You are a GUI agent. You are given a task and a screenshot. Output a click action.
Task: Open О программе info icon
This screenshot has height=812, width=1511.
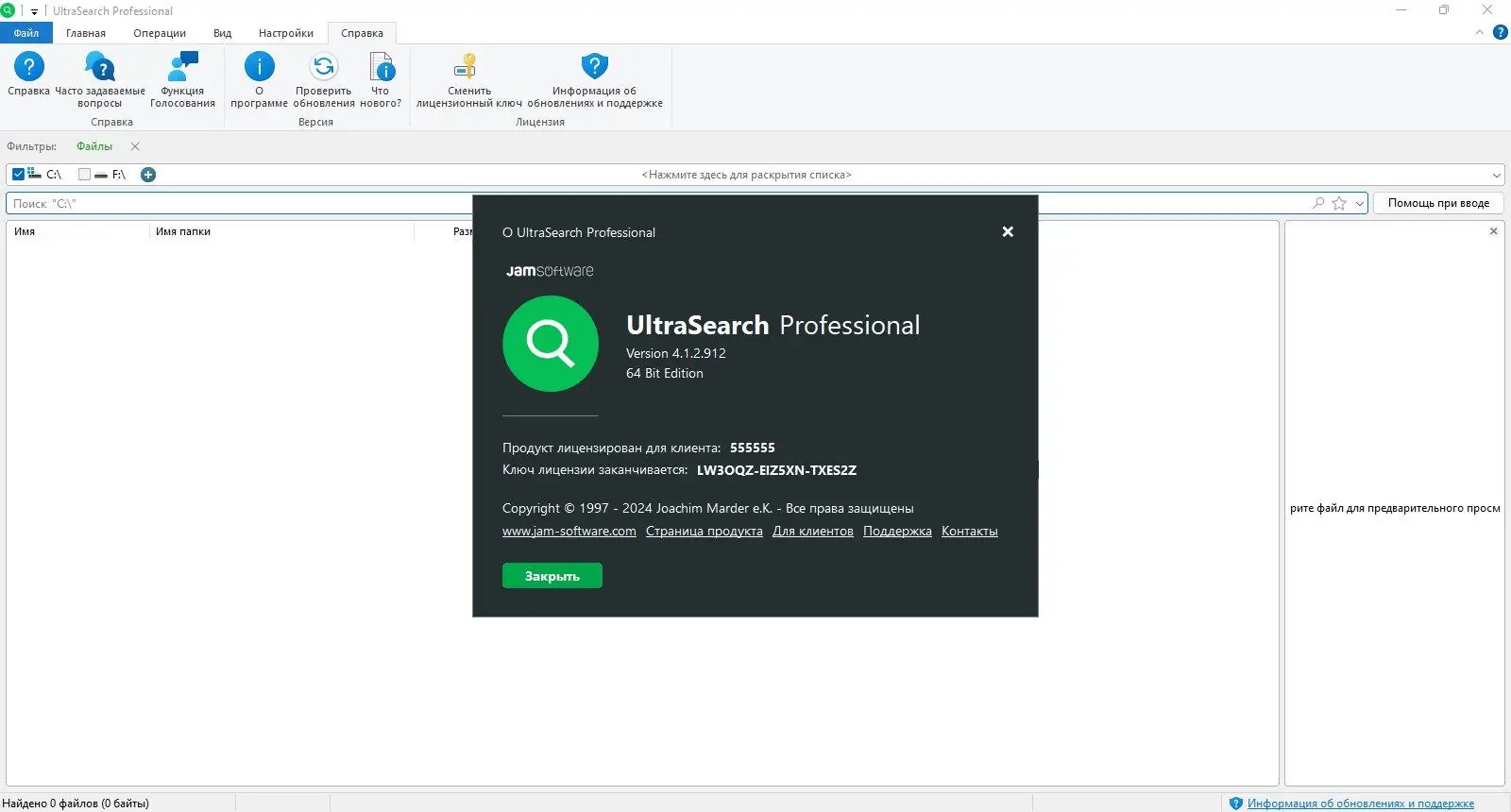pos(259,67)
